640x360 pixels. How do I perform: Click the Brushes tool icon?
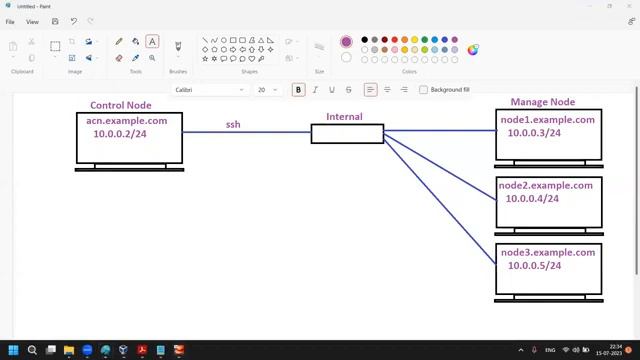tap(178, 46)
